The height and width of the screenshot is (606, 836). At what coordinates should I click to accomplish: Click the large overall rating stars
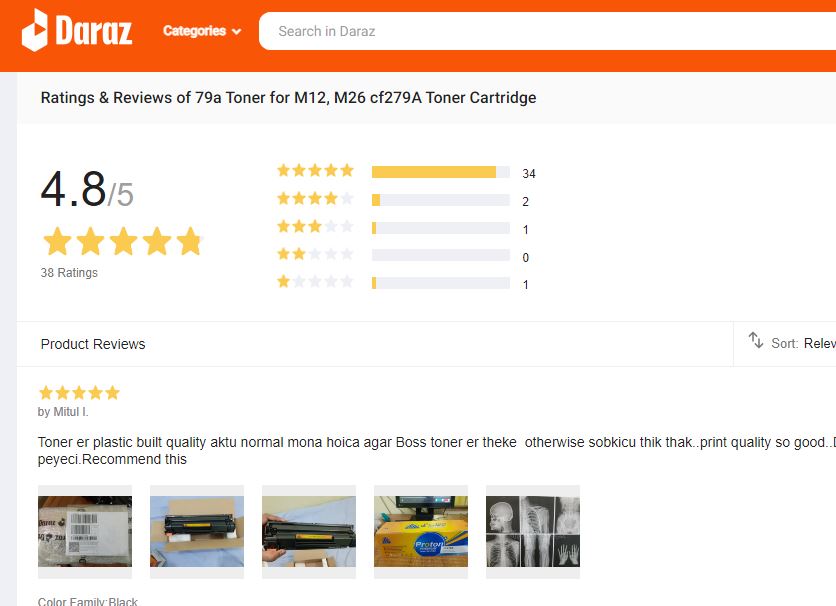122,242
